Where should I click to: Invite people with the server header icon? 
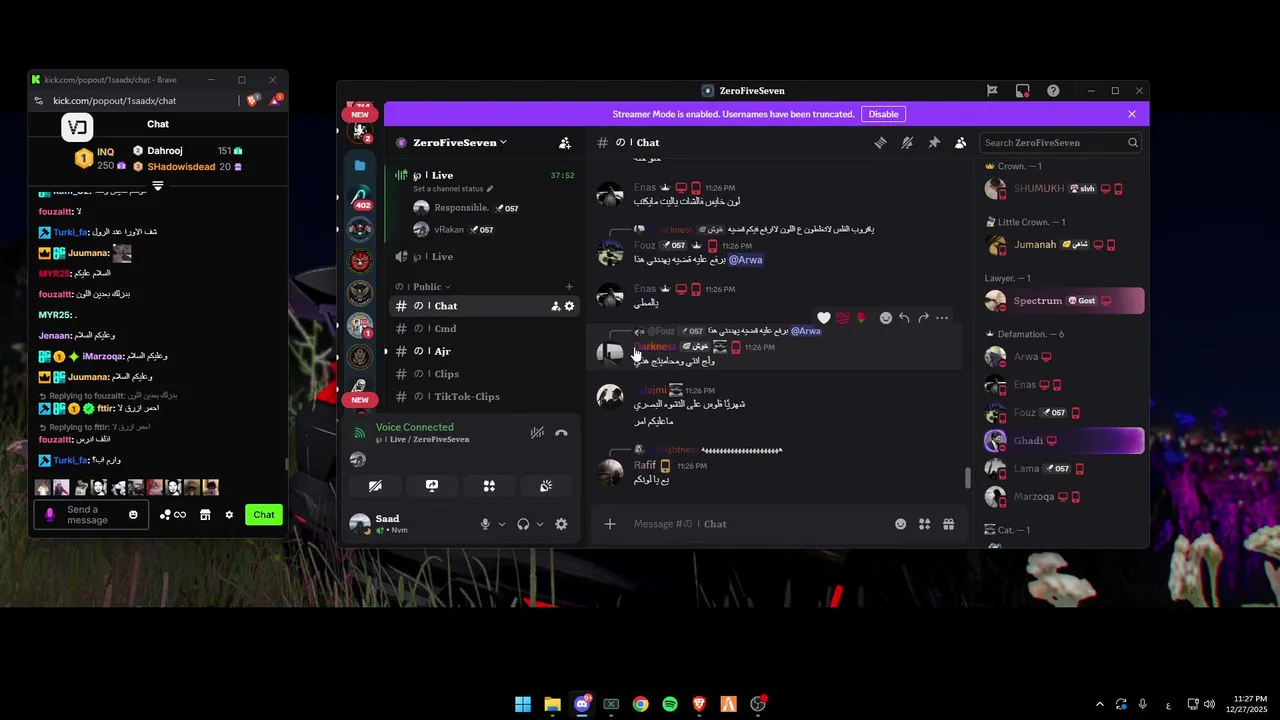point(565,143)
